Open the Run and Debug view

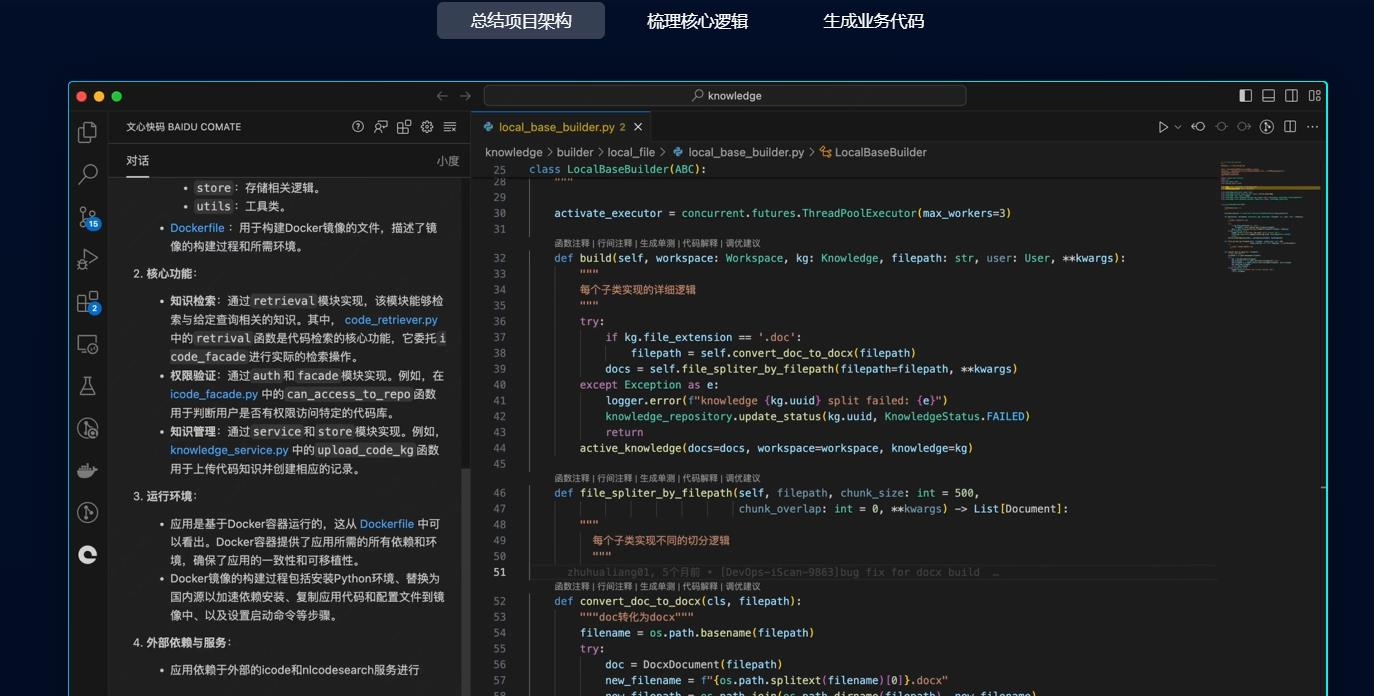[88, 260]
